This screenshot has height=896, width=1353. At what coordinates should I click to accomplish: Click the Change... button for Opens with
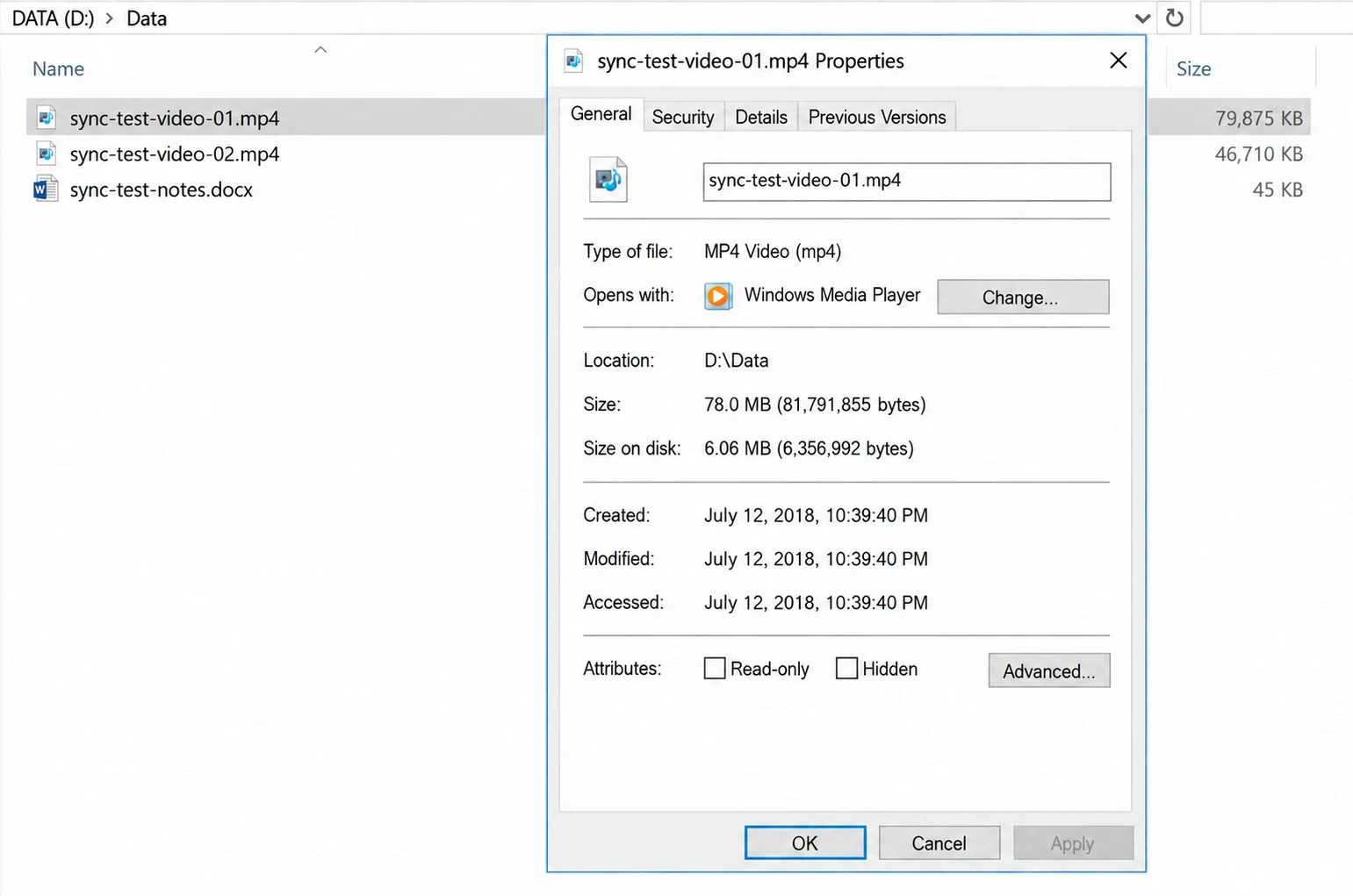1023,297
